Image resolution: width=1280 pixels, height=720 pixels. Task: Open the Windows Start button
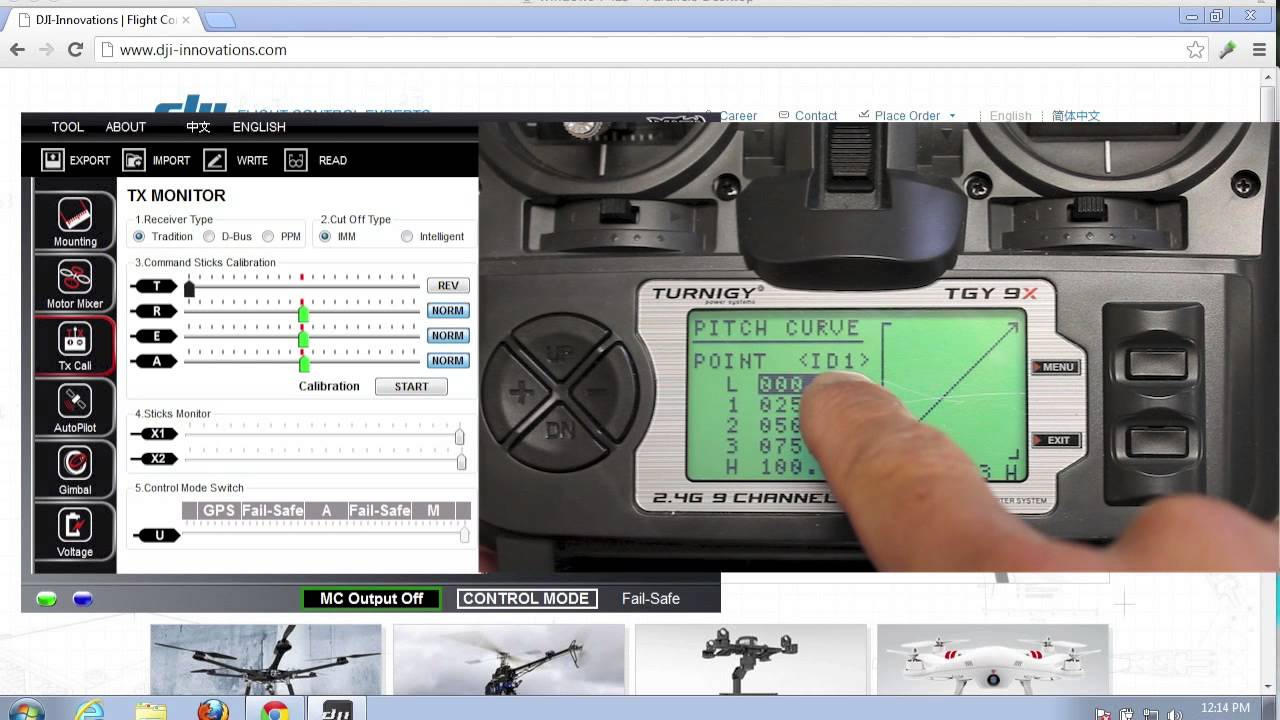click(25, 710)
